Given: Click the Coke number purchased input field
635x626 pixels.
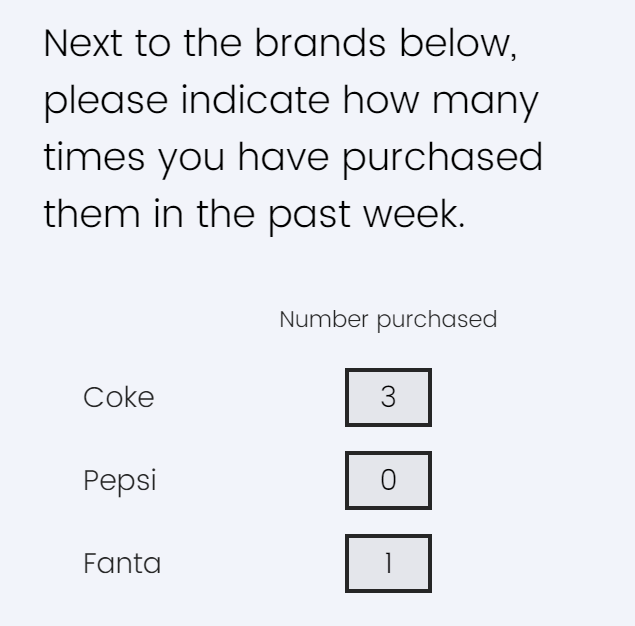Looking at the screenshot, I should coord(388,397).
